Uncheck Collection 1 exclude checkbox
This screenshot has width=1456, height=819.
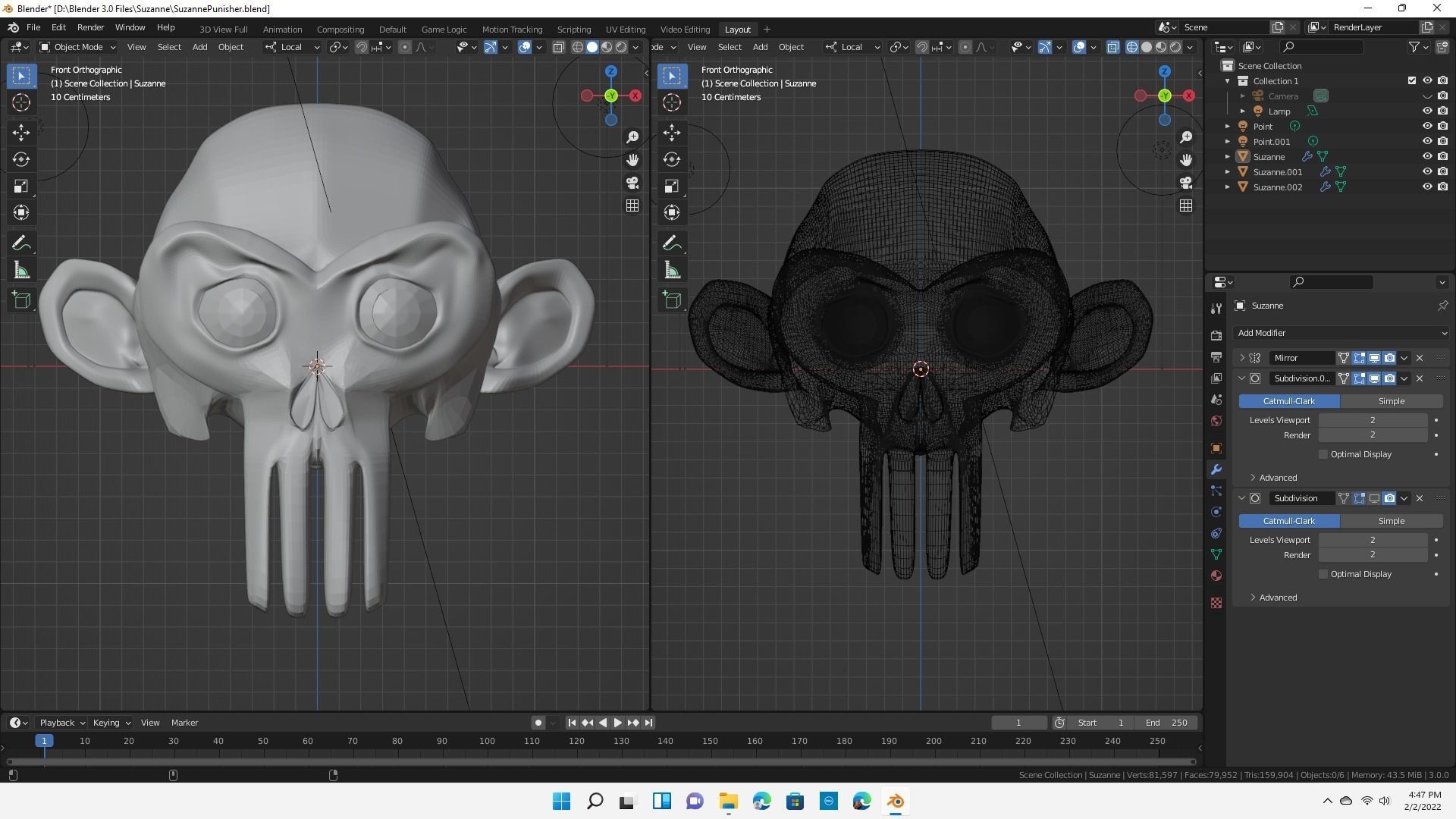click(1412, 81)
